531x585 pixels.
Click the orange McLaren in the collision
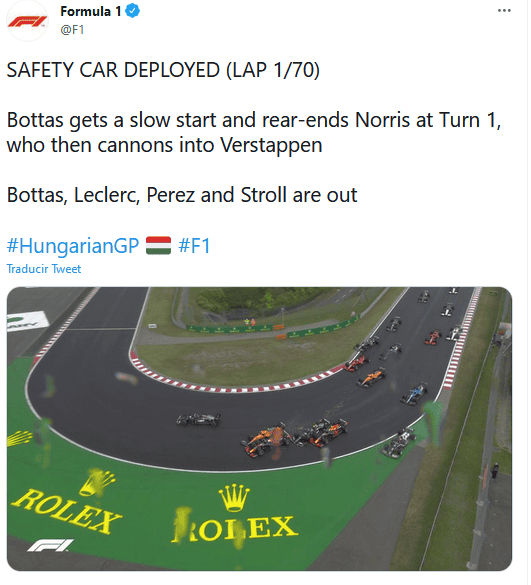(266, 440)
